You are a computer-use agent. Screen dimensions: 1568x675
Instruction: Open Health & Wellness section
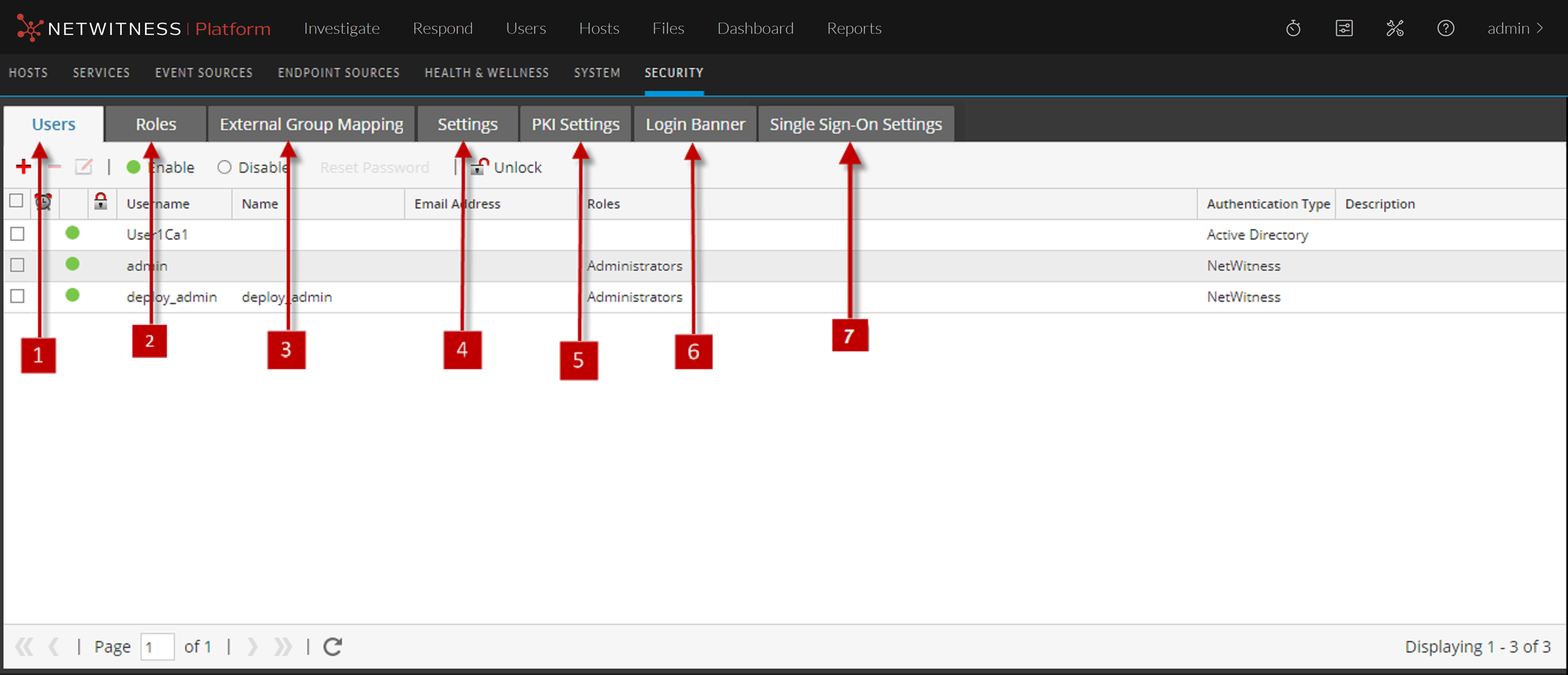coord(486,73)
